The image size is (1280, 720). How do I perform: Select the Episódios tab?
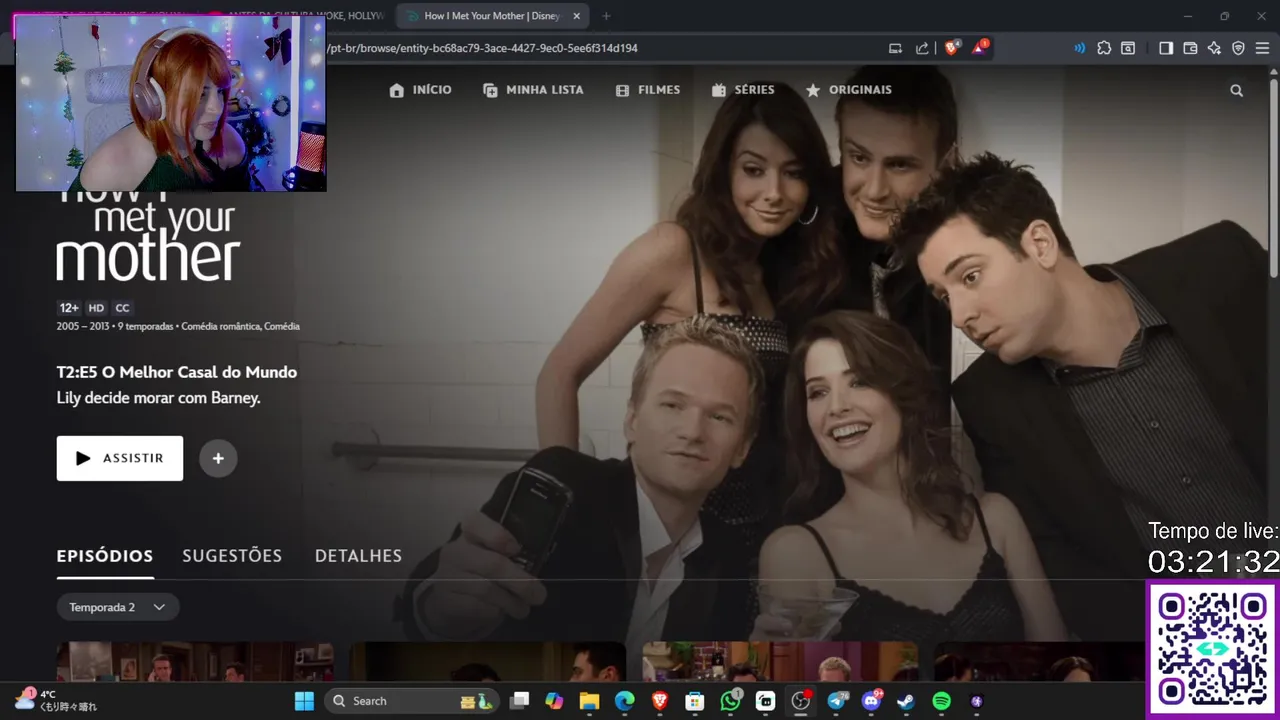pos(105,556)
